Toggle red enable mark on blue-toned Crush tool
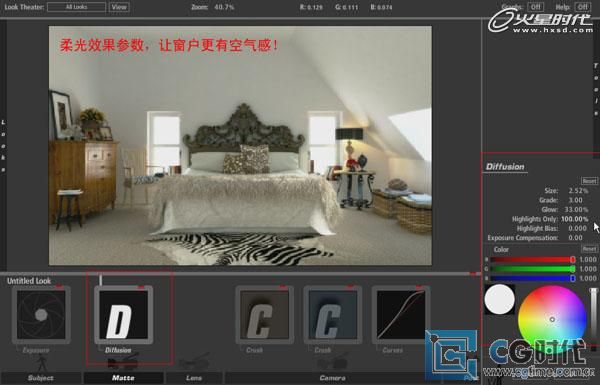This screenshot has width=600, height=385. 351,286
